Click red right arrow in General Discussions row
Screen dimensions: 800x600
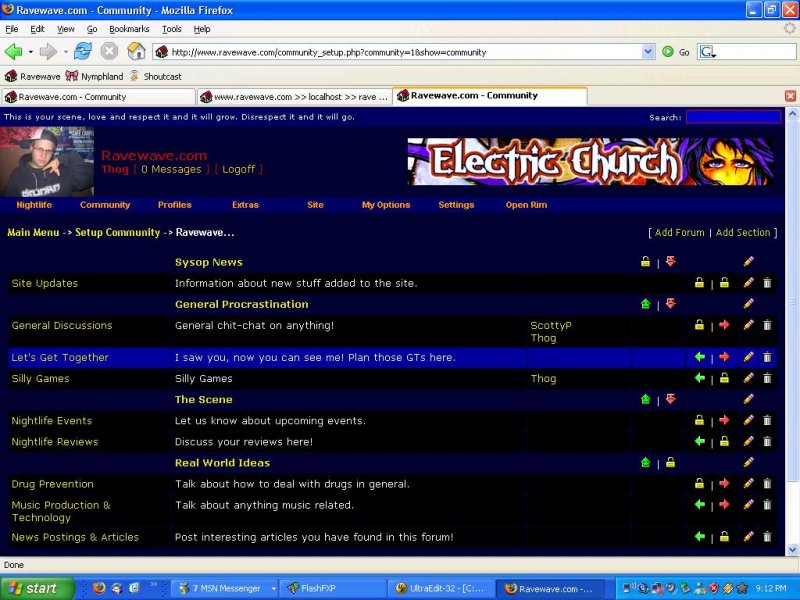724,325
